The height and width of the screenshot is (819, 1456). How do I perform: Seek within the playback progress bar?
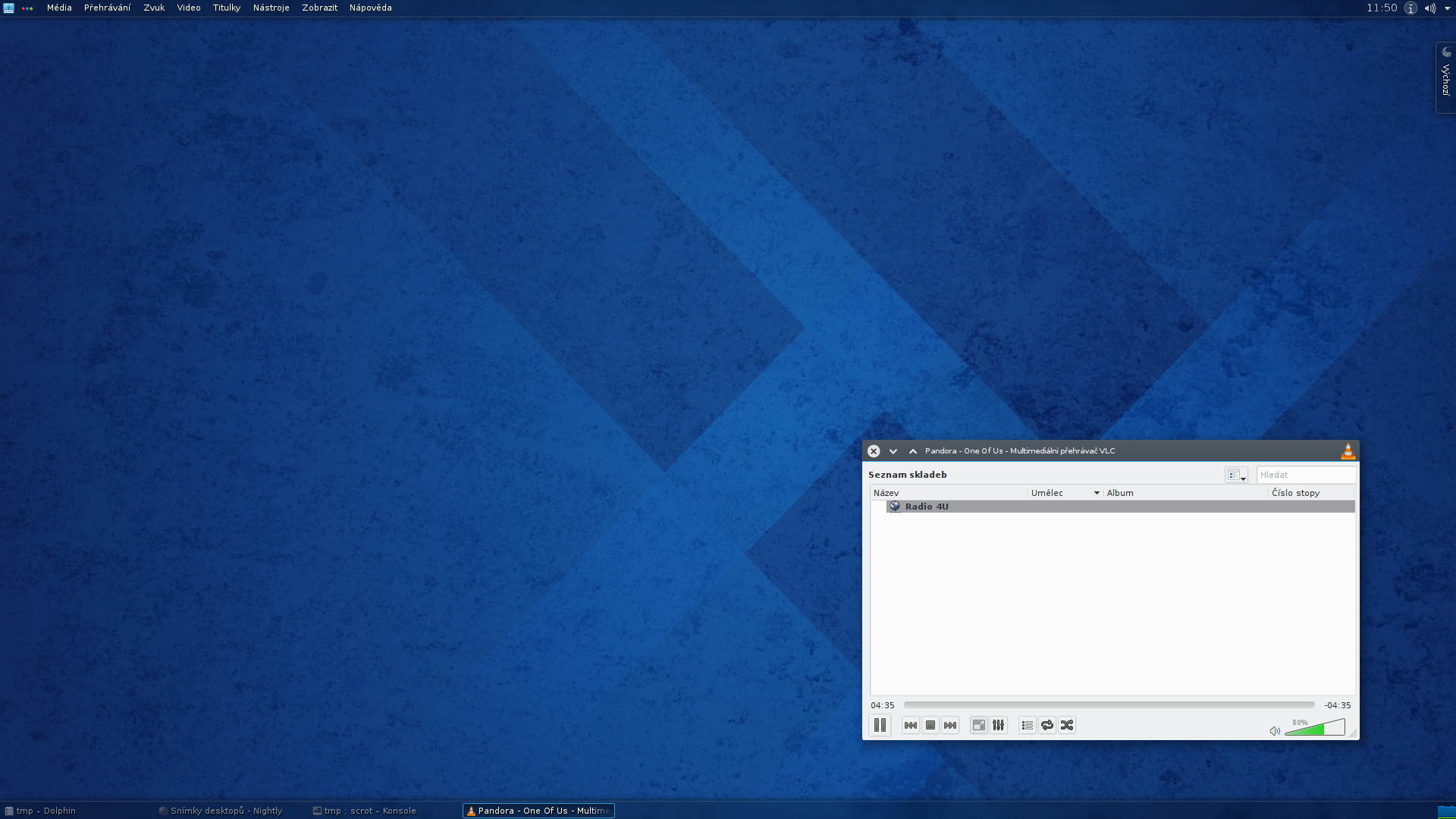pyautogui.click(x=1109, y=705)
